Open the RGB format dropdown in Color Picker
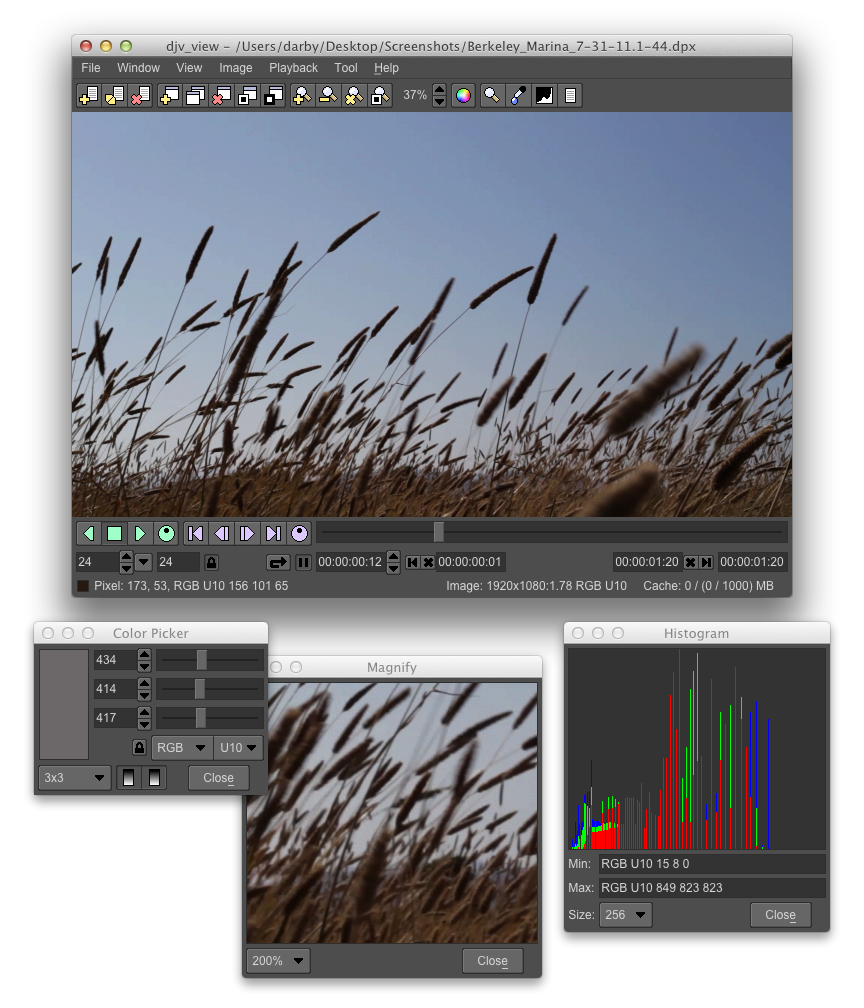 coord(182,748)
